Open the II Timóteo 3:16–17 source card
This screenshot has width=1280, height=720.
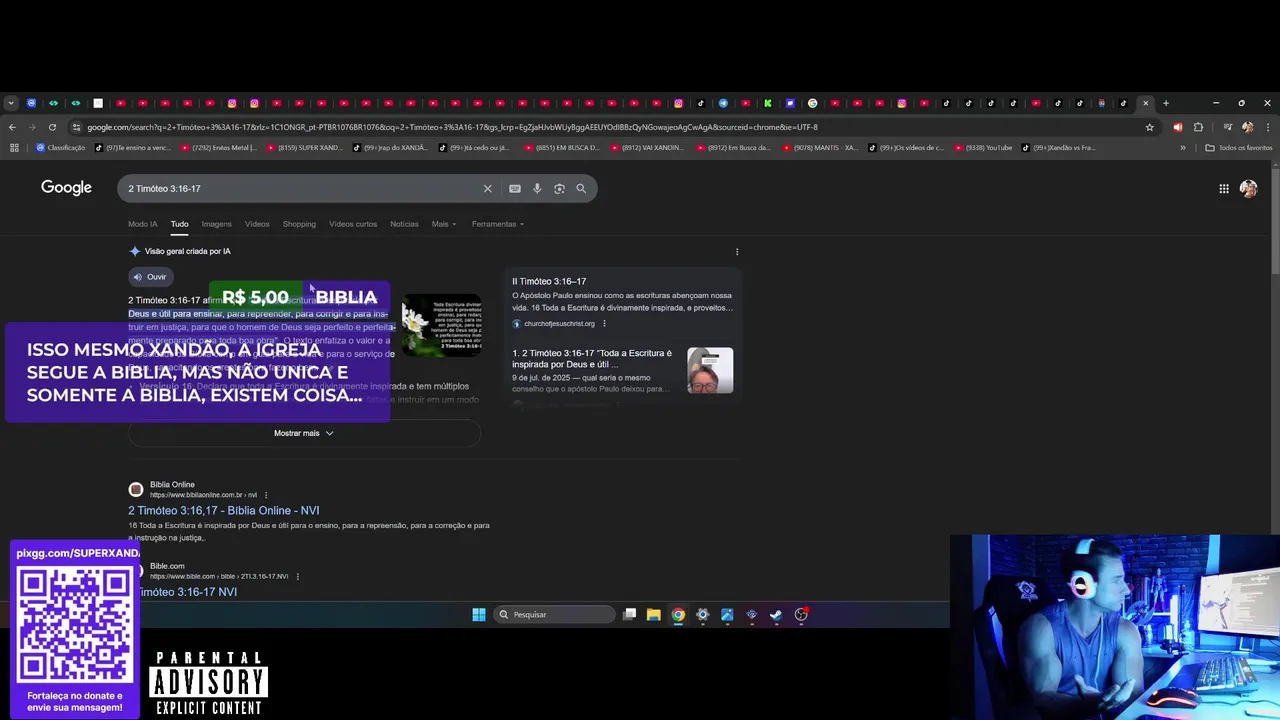coord(622,301)
